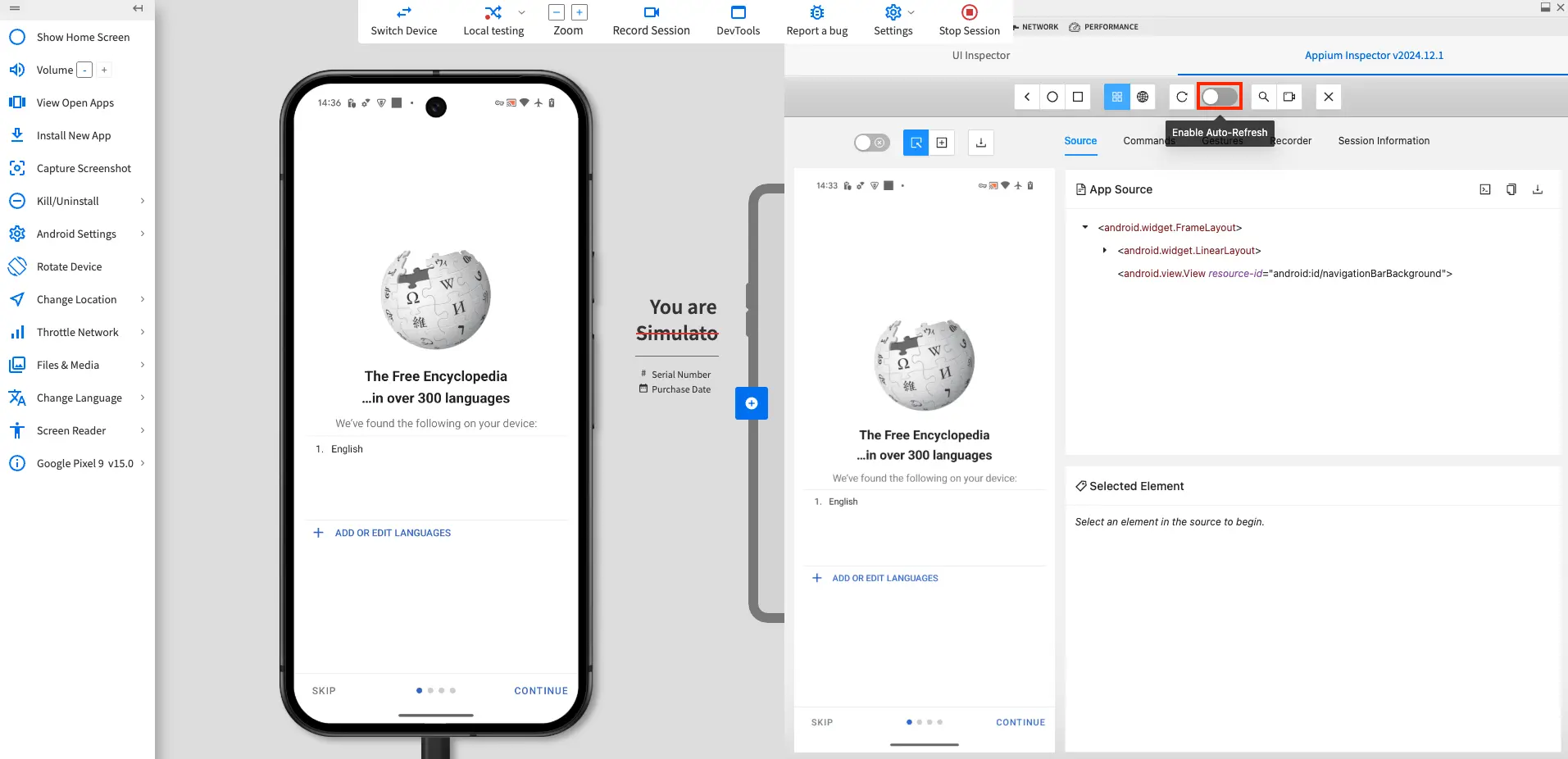Tap CONTINUE on the phone screen

(541, 691)
